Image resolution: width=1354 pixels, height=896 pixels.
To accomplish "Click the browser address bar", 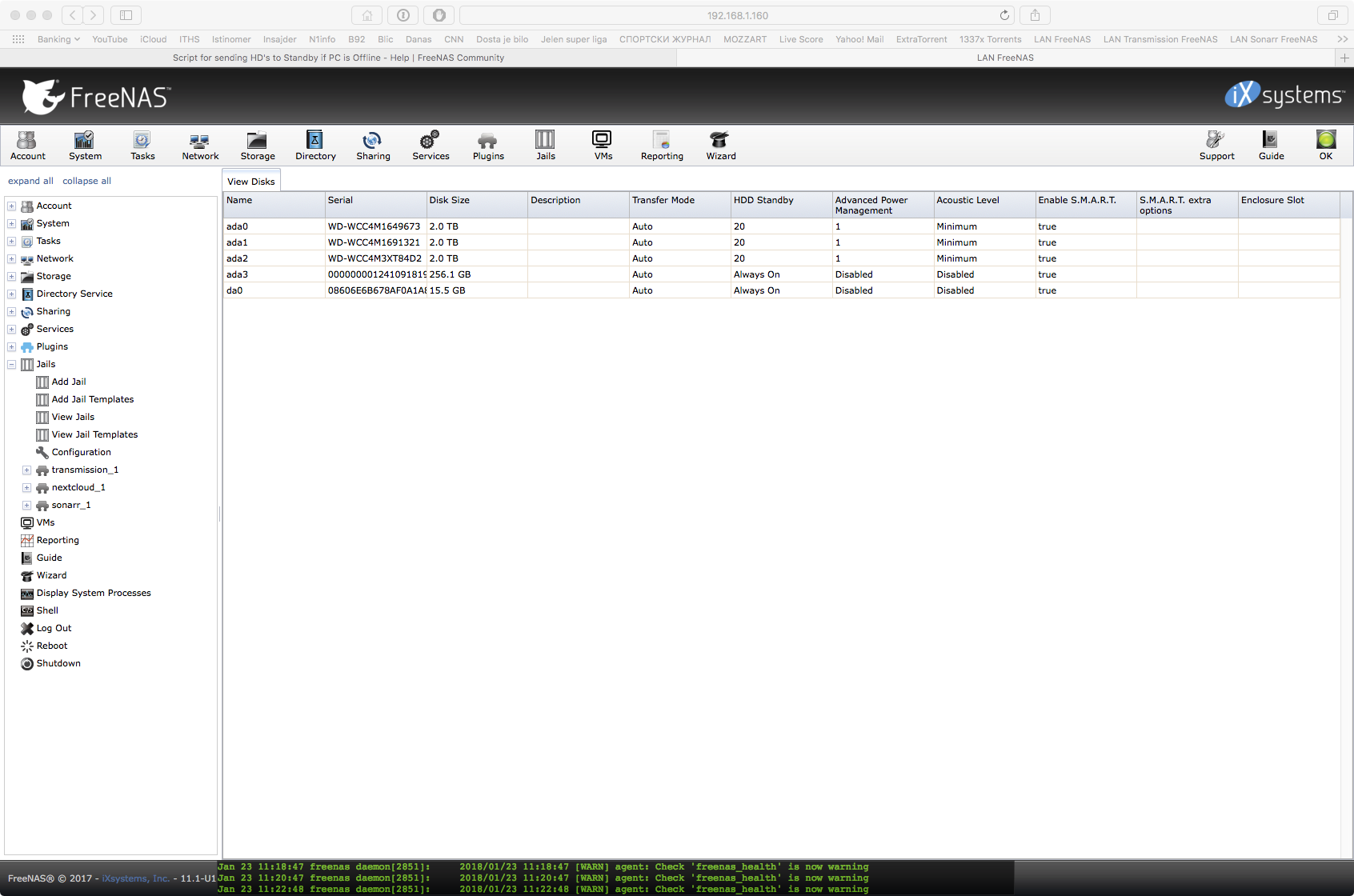I will [x=737, y=15].
